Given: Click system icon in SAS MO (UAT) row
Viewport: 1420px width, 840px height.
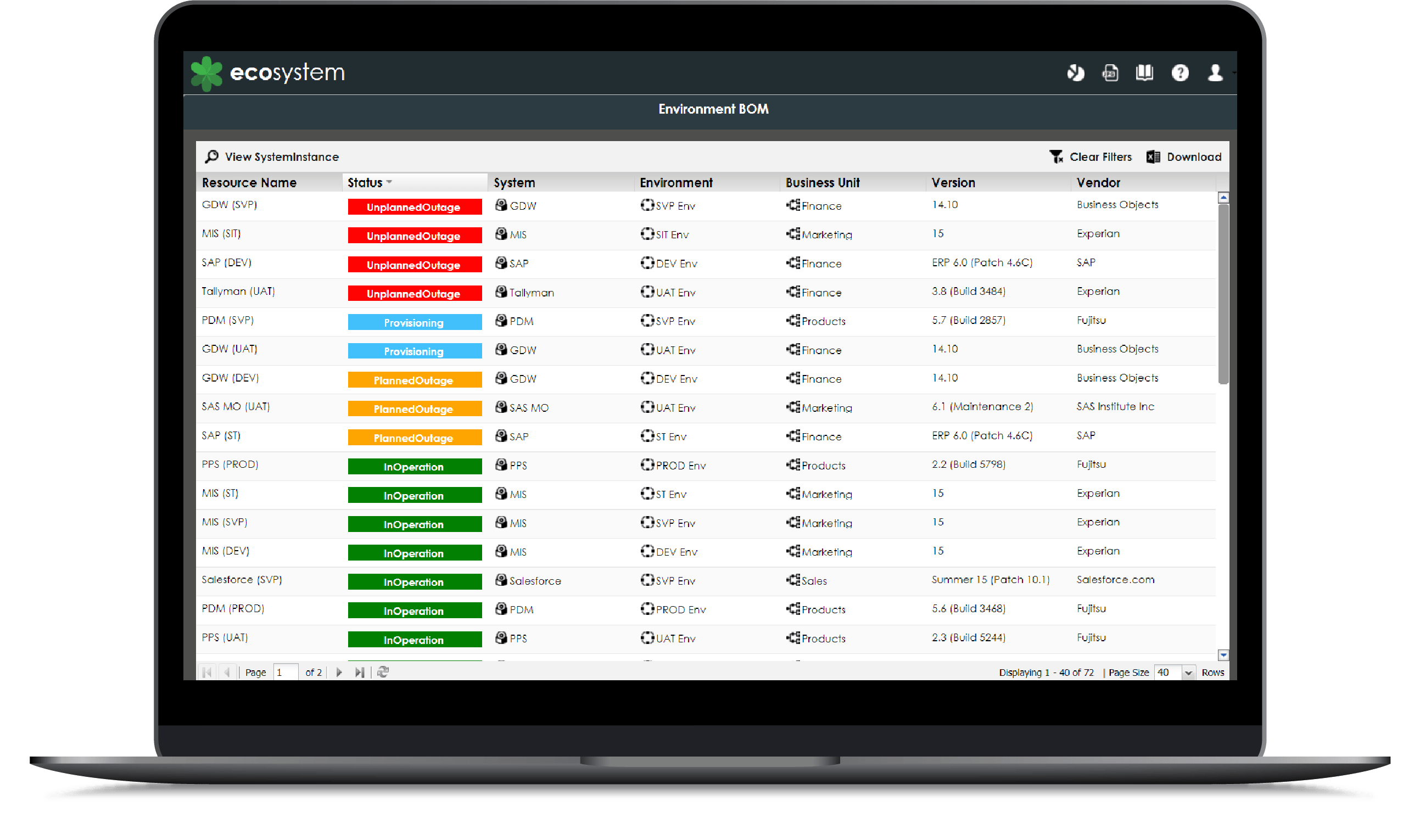Looking at the screenshot, I should [x=501, y=407].
